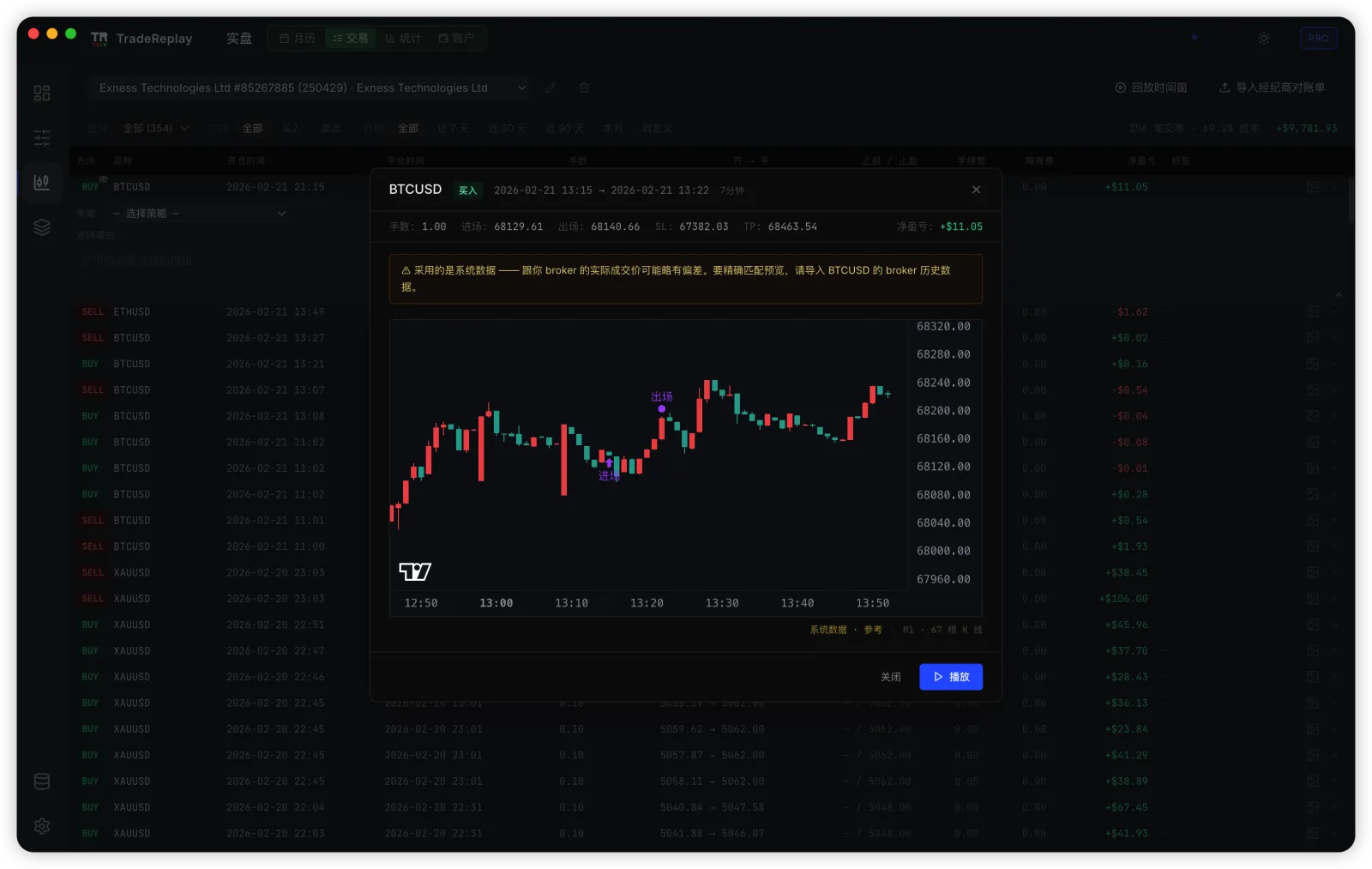
Task: Open the 回放时间窗 replay window button
Action: pos(1151,88)
